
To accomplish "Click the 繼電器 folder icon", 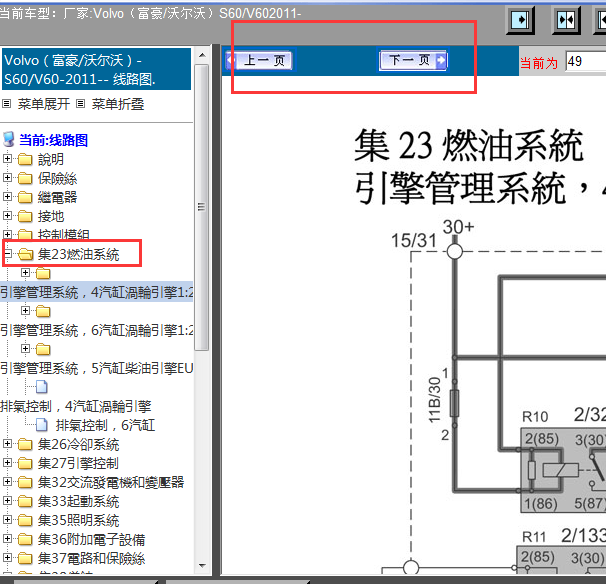I will coord(25,197).
